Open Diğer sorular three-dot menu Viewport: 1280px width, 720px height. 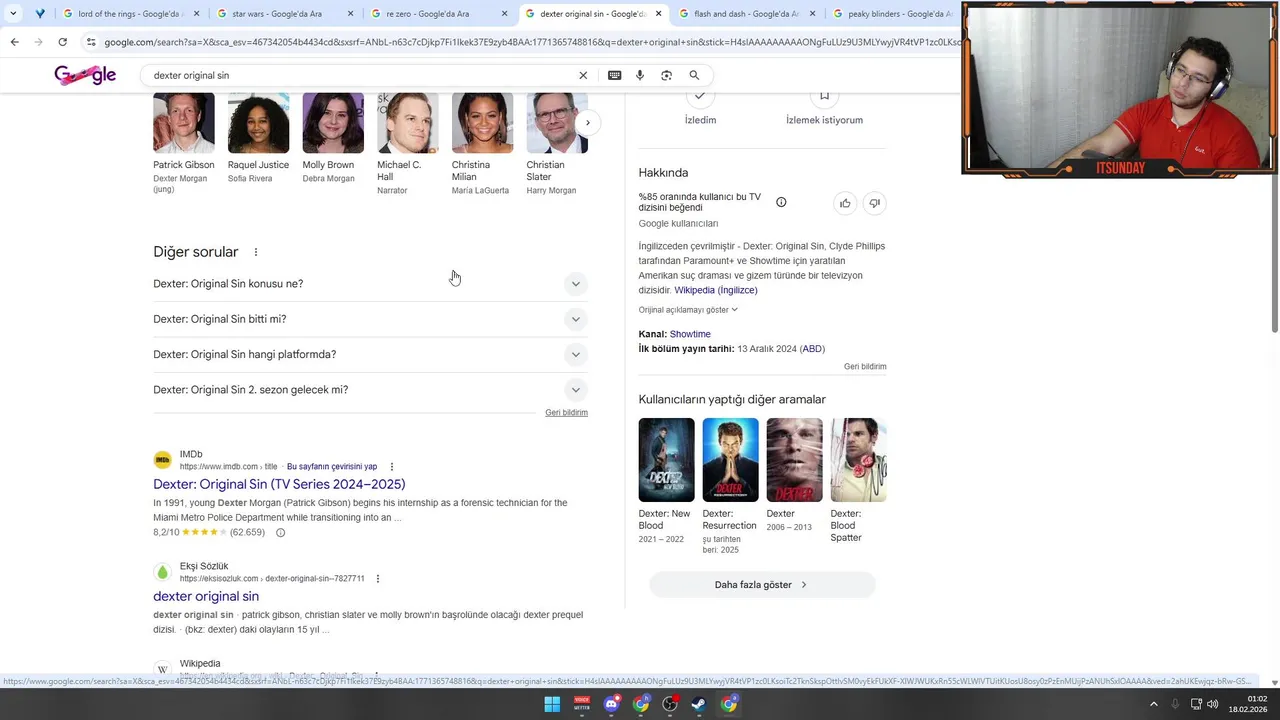tap(255, 252)
